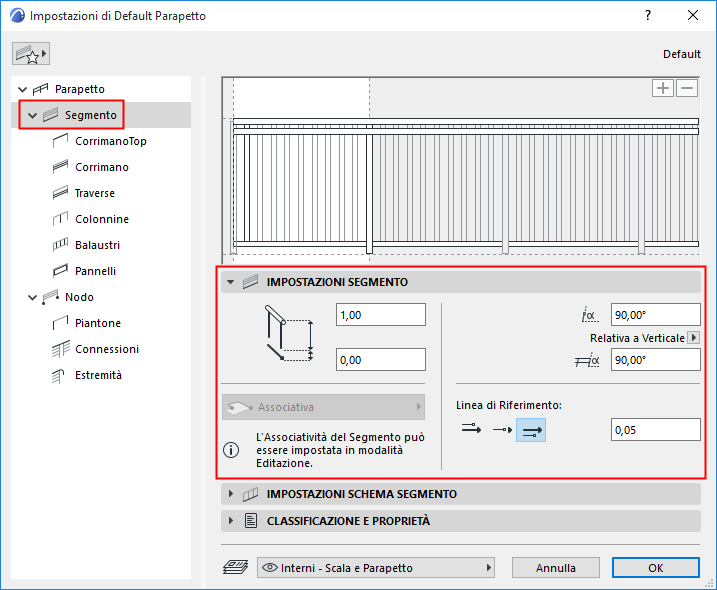
Task: Choose the first reference line option
Action: point(471,429)
